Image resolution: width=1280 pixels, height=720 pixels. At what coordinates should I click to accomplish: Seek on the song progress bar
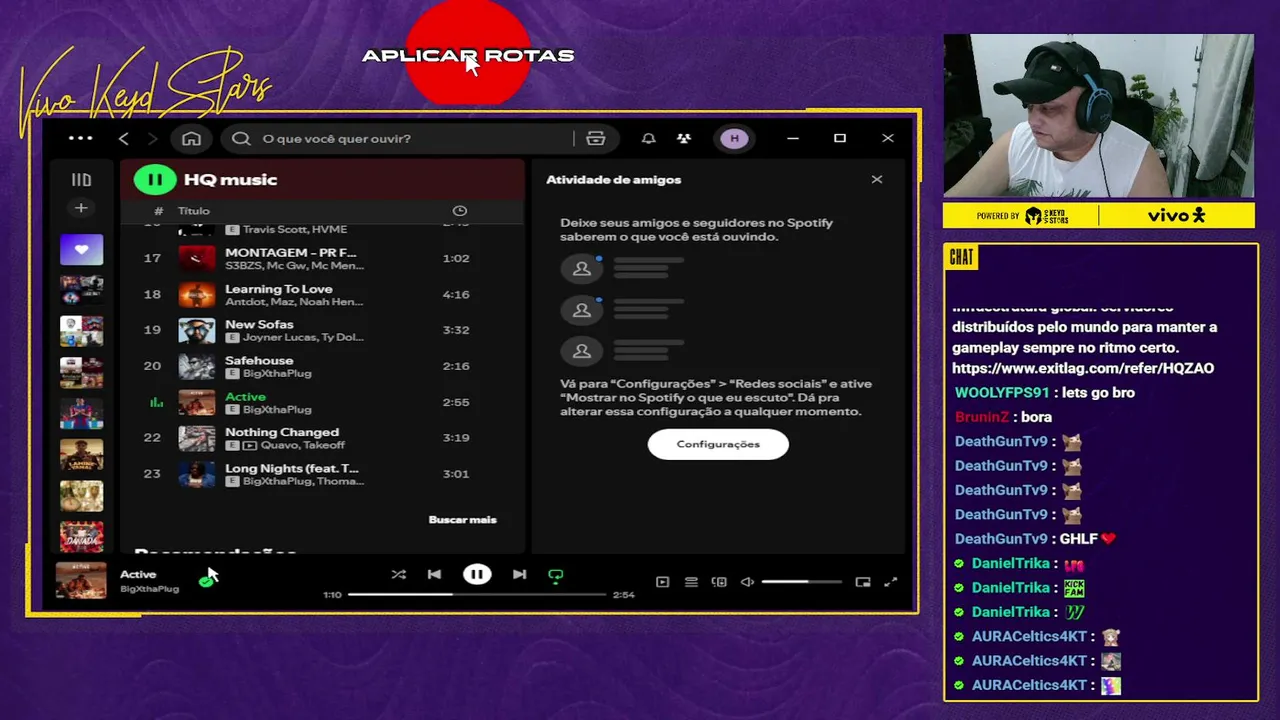click(477, 594)
